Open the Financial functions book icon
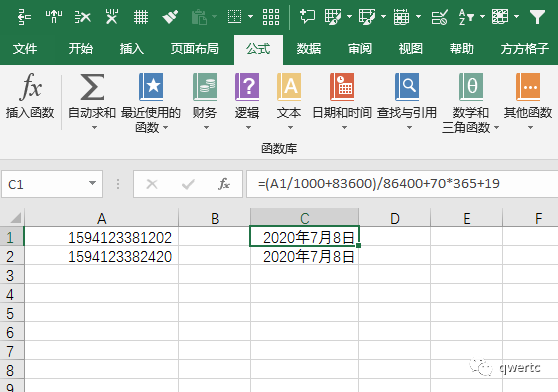 pyautogui.click(x=205, y=87)
